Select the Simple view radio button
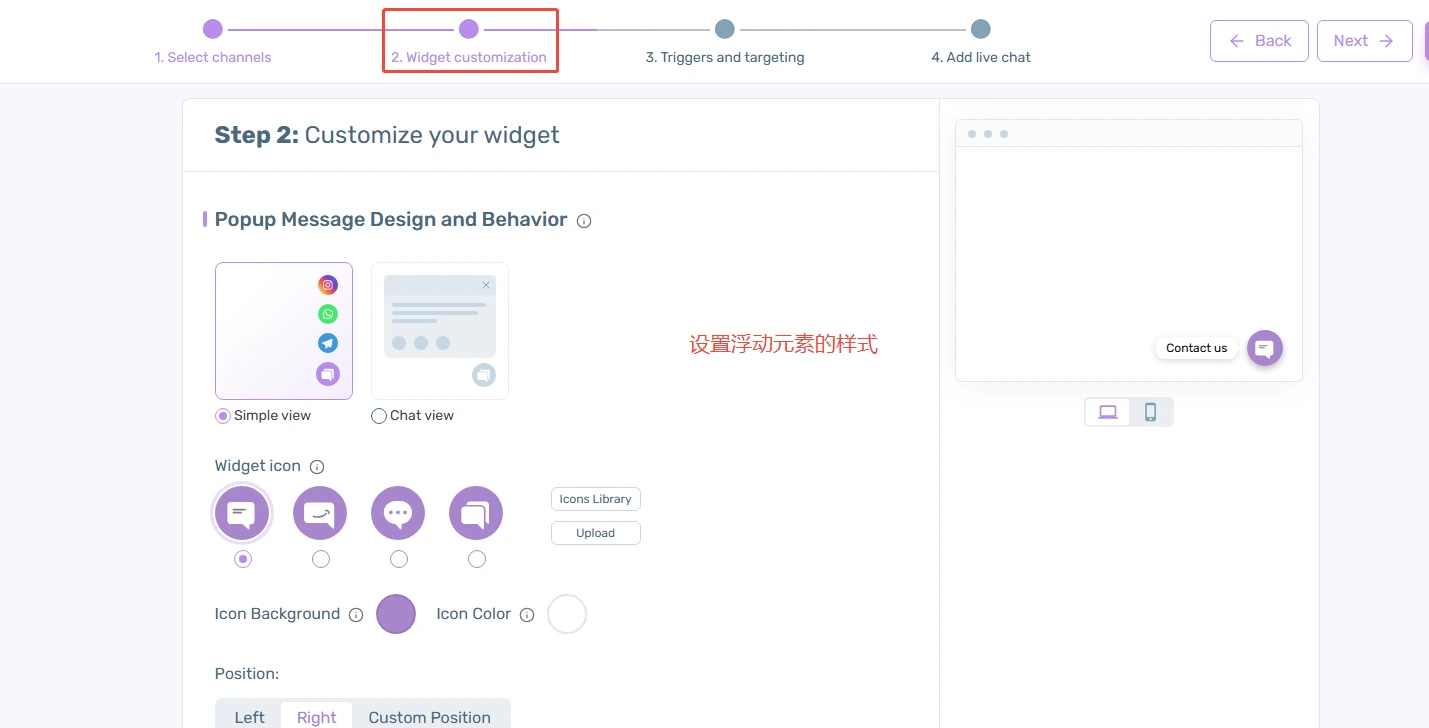The image size is (1429, 728). click(222, 415)
